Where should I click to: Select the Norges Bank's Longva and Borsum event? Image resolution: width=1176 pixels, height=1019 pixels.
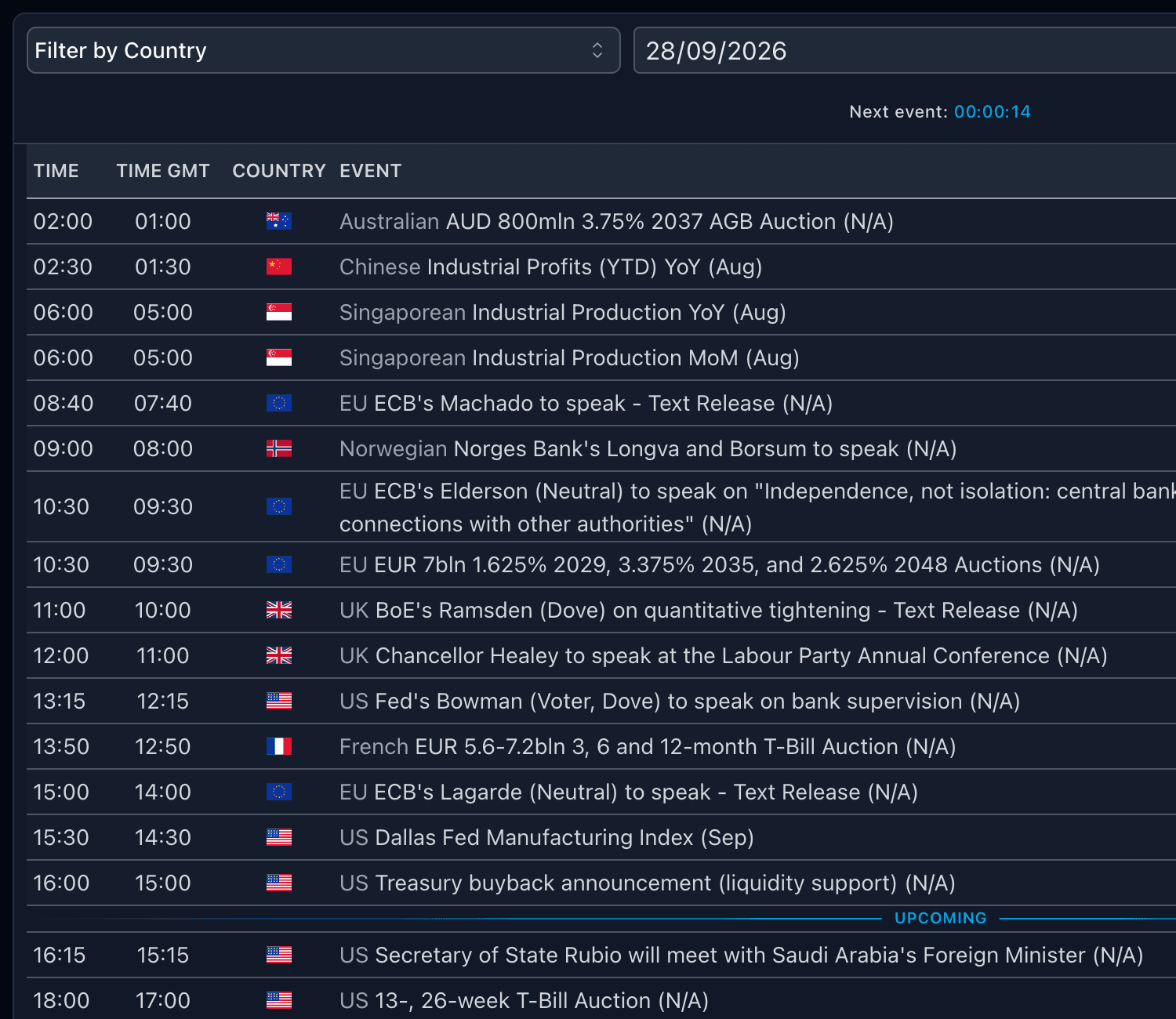(x=648, y=448)
